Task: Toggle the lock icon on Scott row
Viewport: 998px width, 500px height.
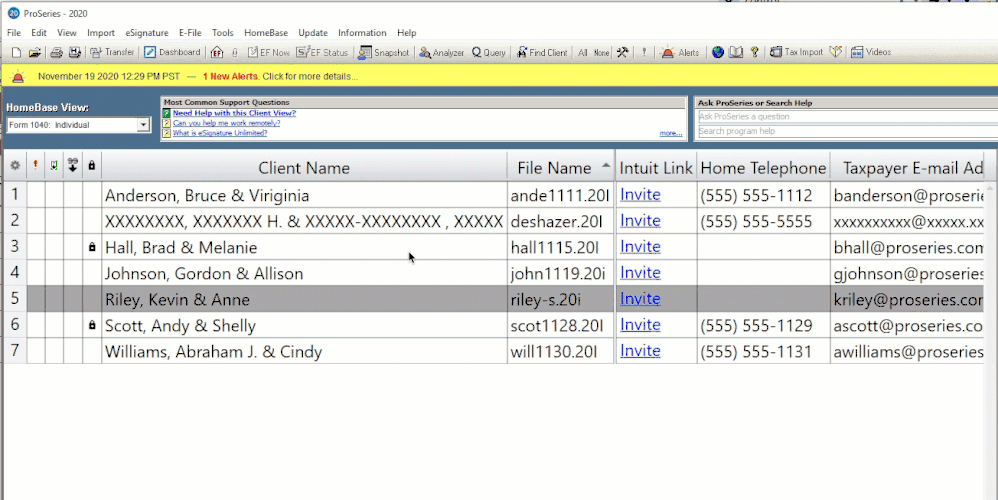Action: tap(92, 325)
